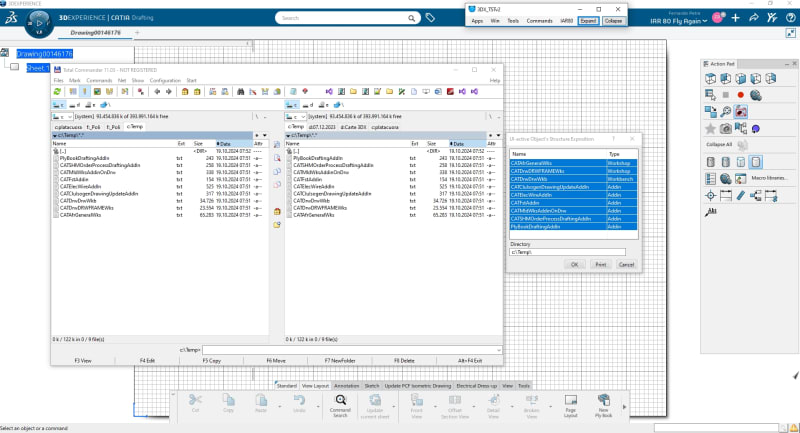Expand bottom toolbar overflow arrow on the right

(x=624, y=407)
